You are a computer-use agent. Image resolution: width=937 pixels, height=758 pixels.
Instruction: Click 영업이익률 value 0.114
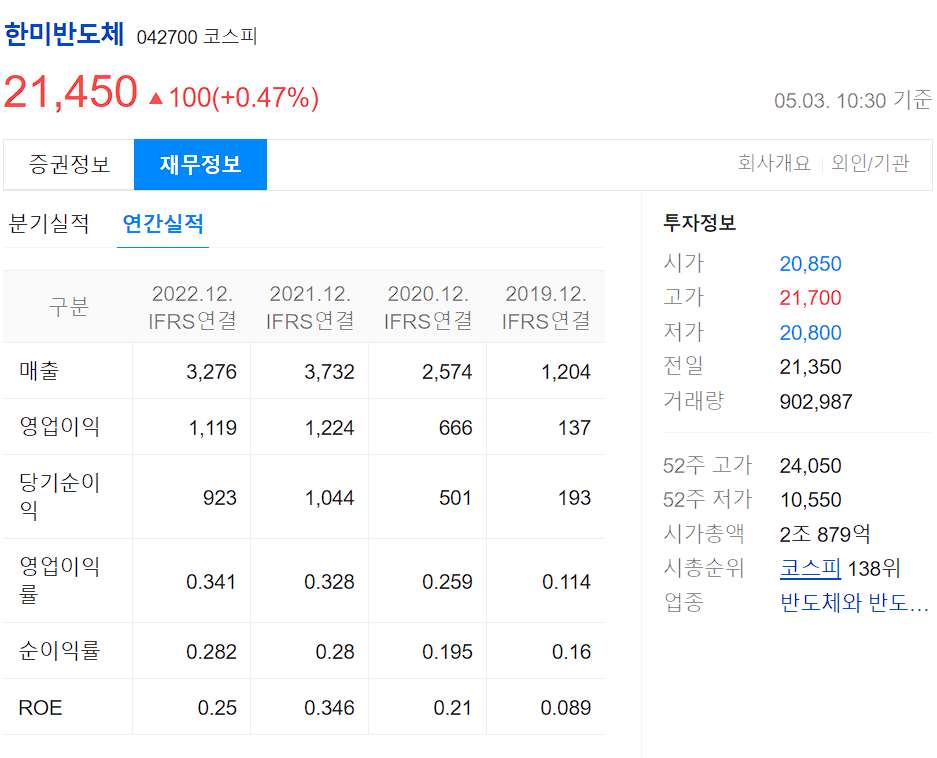coord(566,581)
